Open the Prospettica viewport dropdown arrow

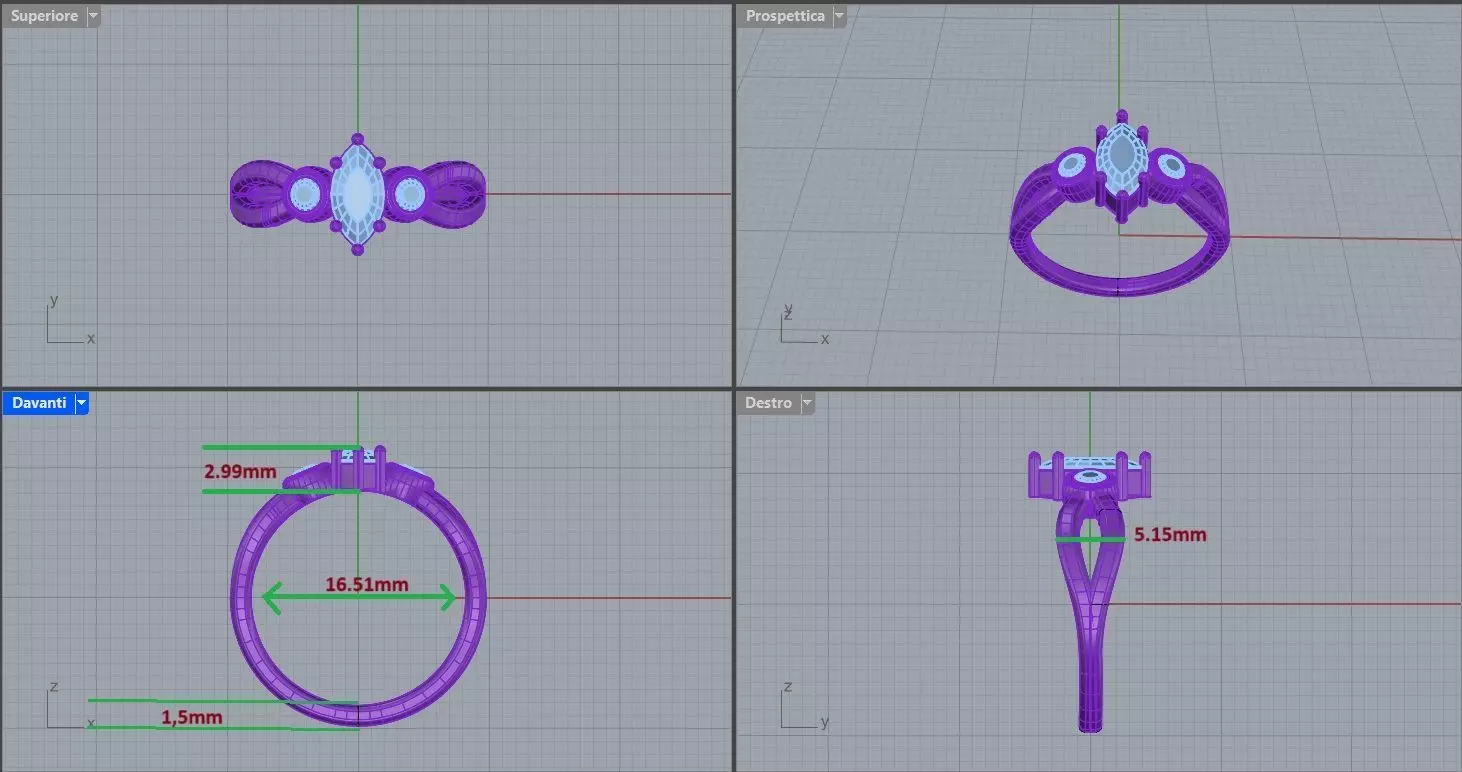pyautogui.click(x=839, y=16)
